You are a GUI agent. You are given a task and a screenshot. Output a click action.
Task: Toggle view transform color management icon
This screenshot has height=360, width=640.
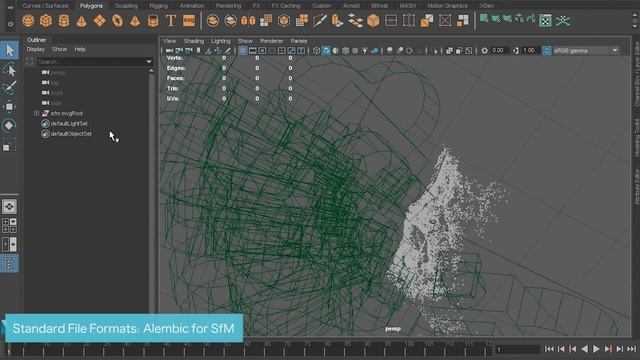pyautogui.click(x=547, y=51)
